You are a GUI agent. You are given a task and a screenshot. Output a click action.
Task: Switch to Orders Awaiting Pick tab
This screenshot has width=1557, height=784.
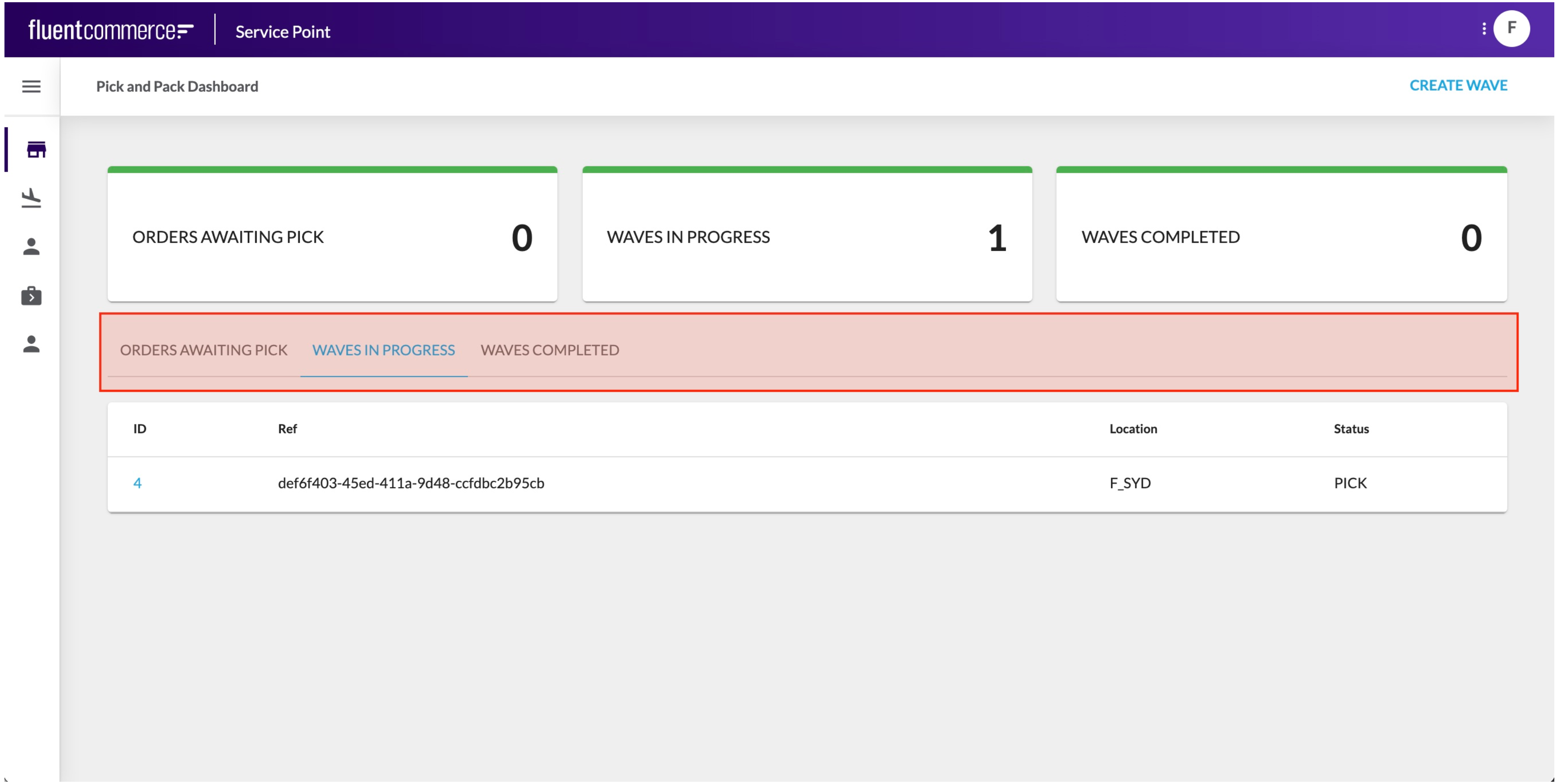point(204,350)
